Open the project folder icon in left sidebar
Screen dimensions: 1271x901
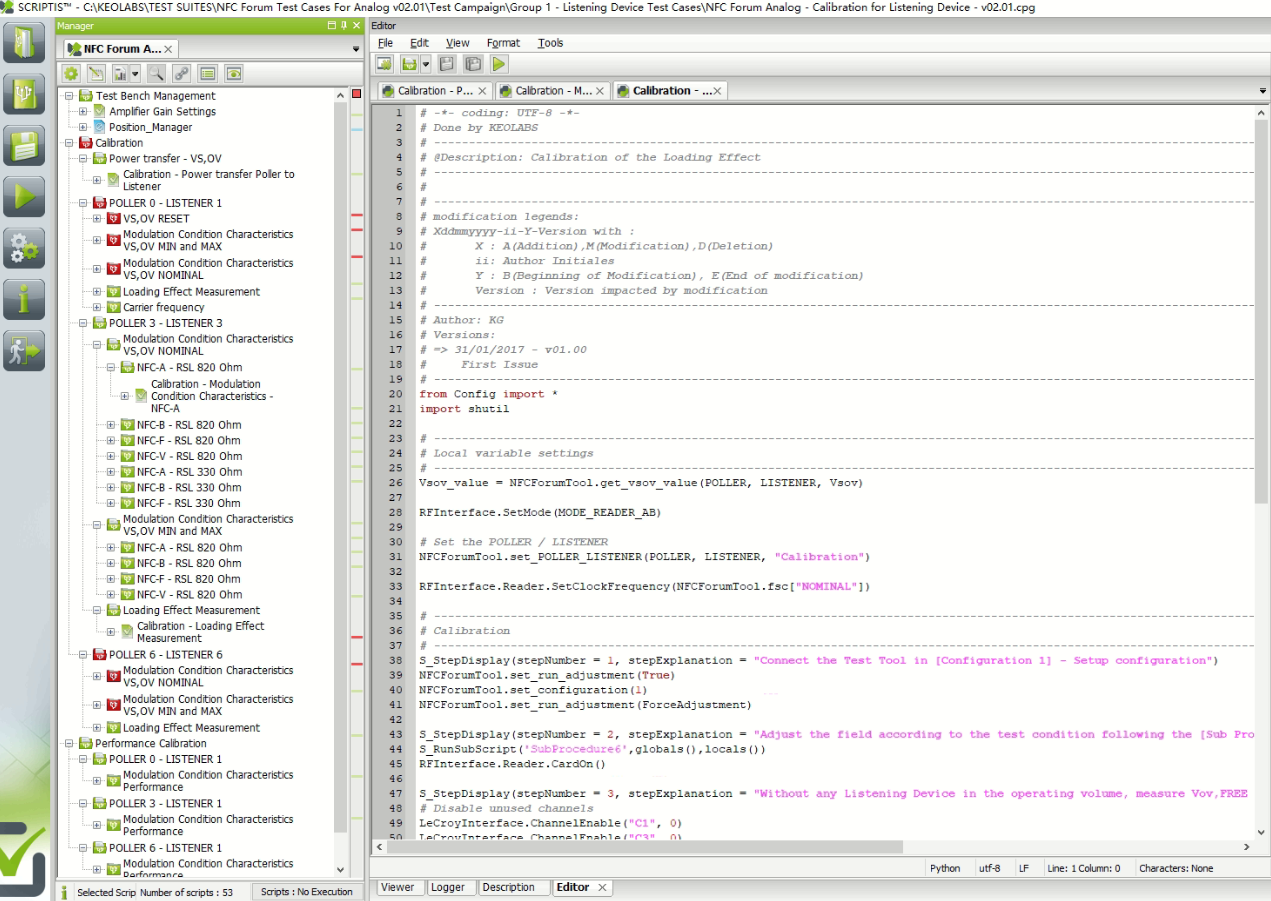pyautogui.click(x=24, y=41)
